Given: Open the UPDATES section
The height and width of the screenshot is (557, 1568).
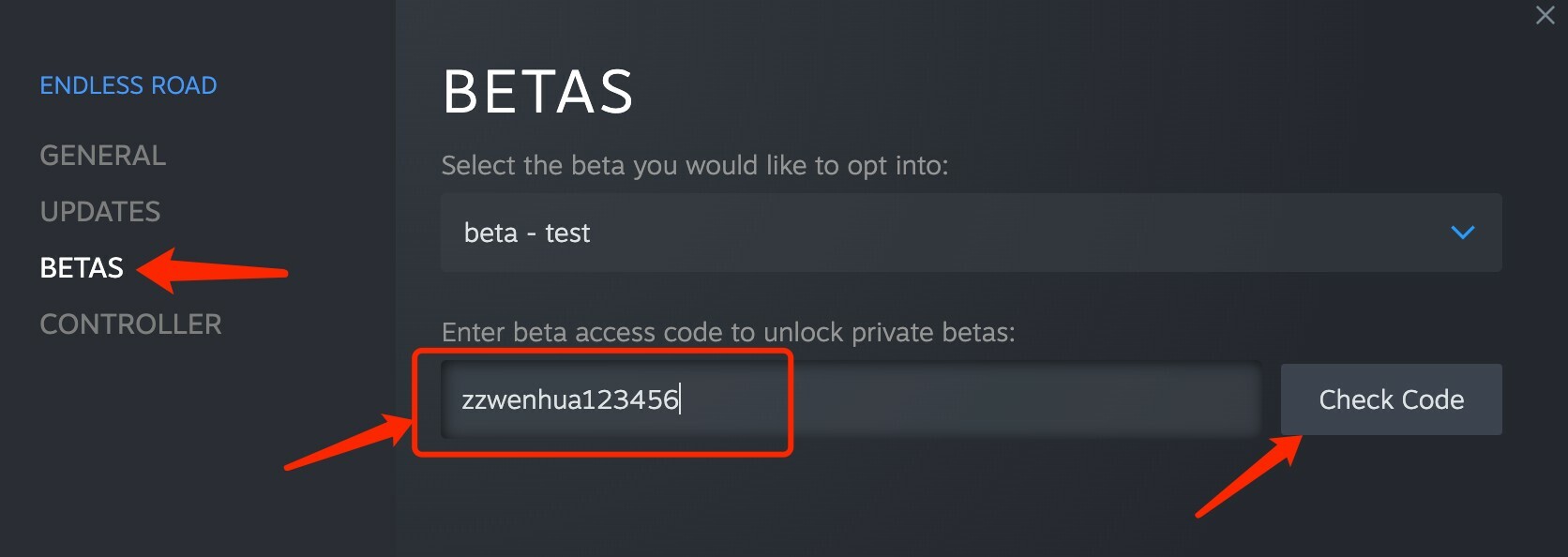Looking at the screenshot, I should click(x=100, y=211).
